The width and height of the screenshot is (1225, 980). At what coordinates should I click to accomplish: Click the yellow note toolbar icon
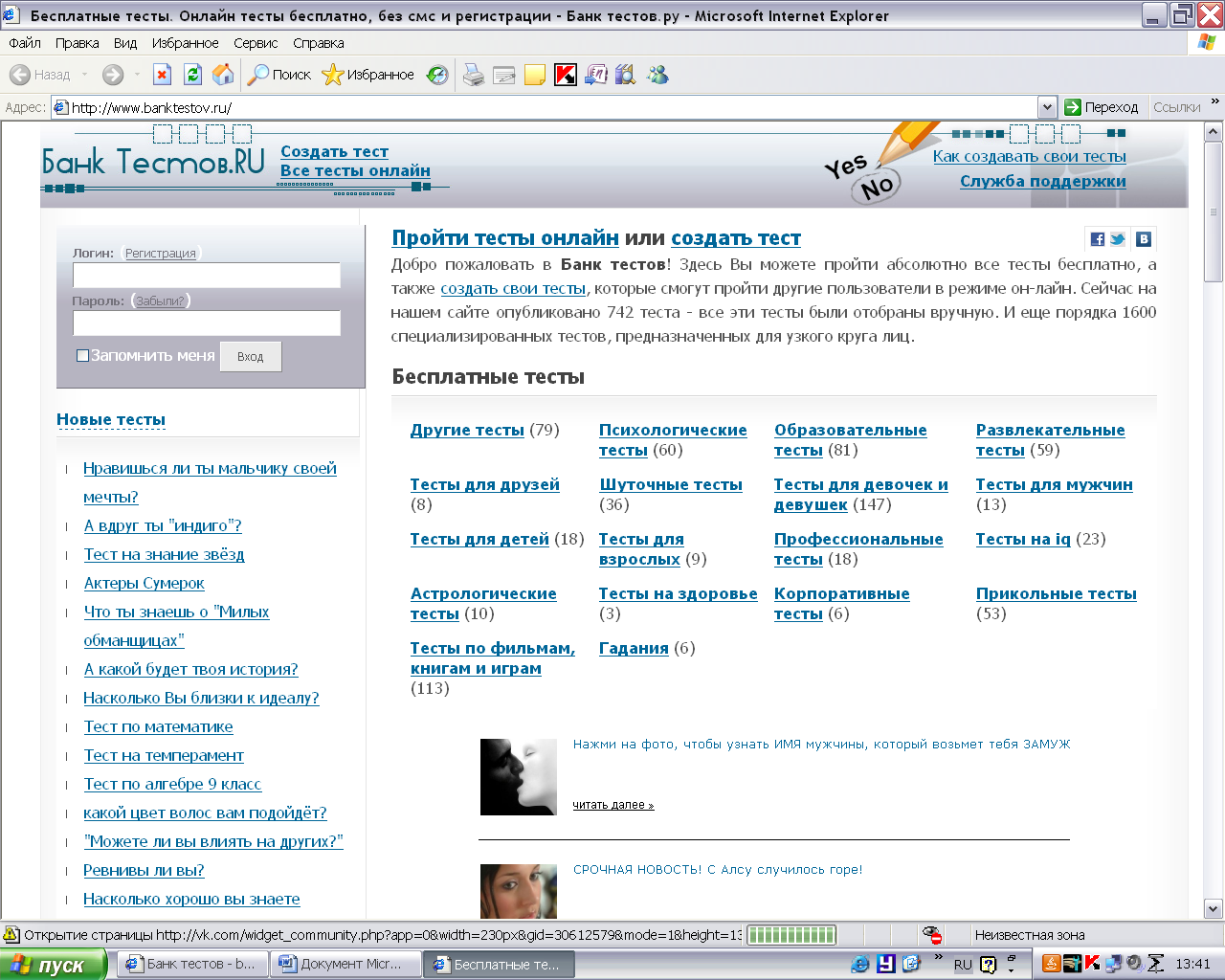click(x=535, y=75)
